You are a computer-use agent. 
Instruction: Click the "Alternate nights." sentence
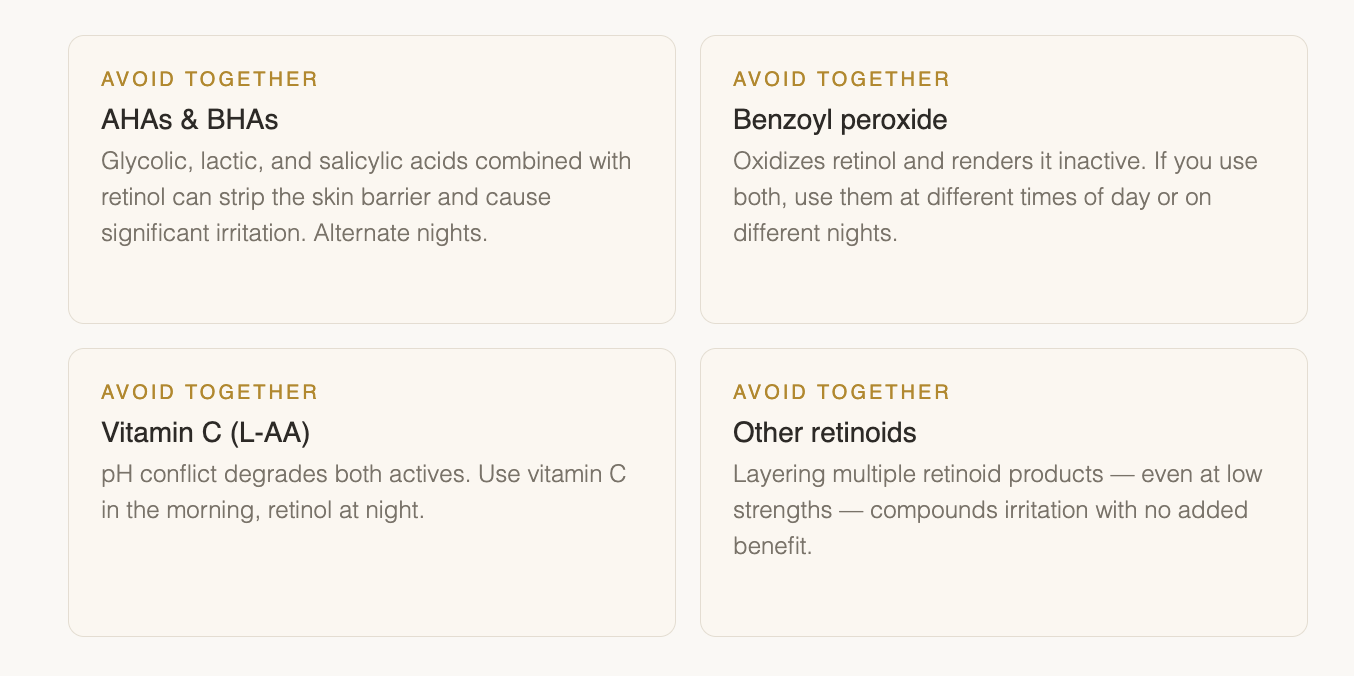(x=400, y=234)
